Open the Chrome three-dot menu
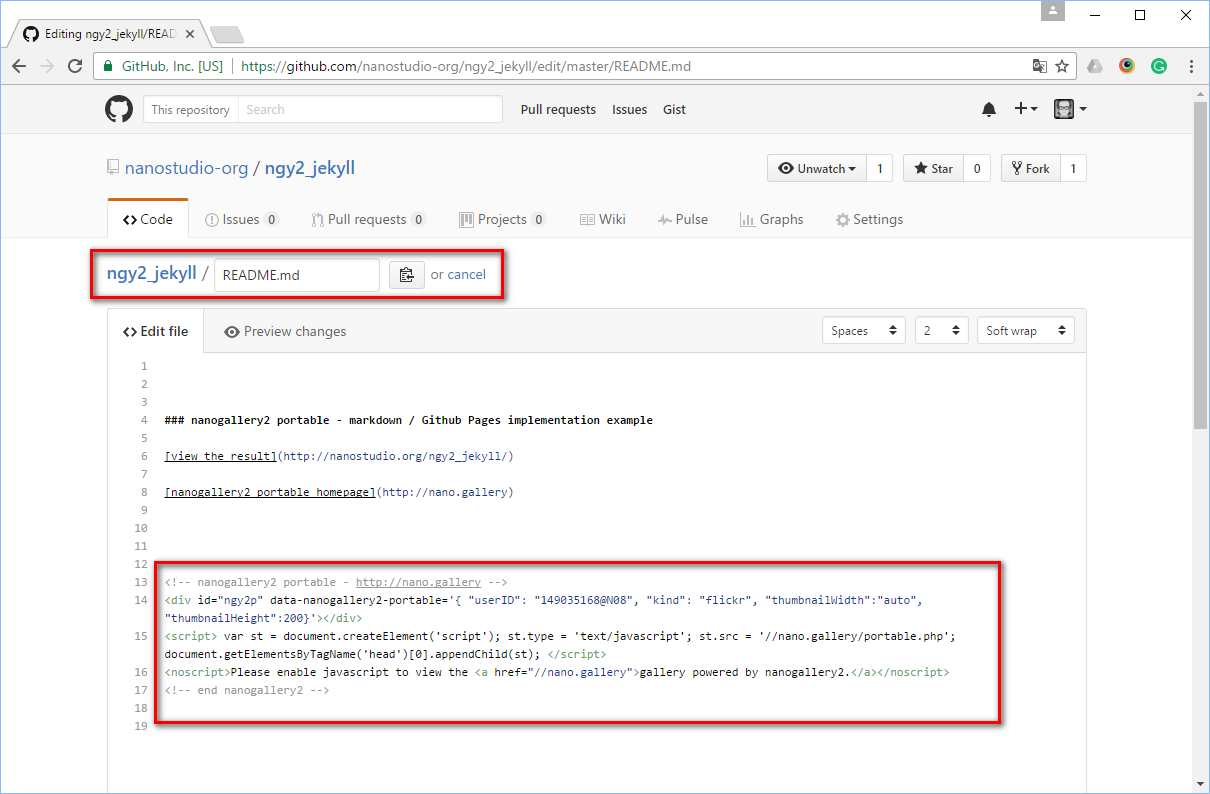1210x794 pixels. pos(1191,66)
